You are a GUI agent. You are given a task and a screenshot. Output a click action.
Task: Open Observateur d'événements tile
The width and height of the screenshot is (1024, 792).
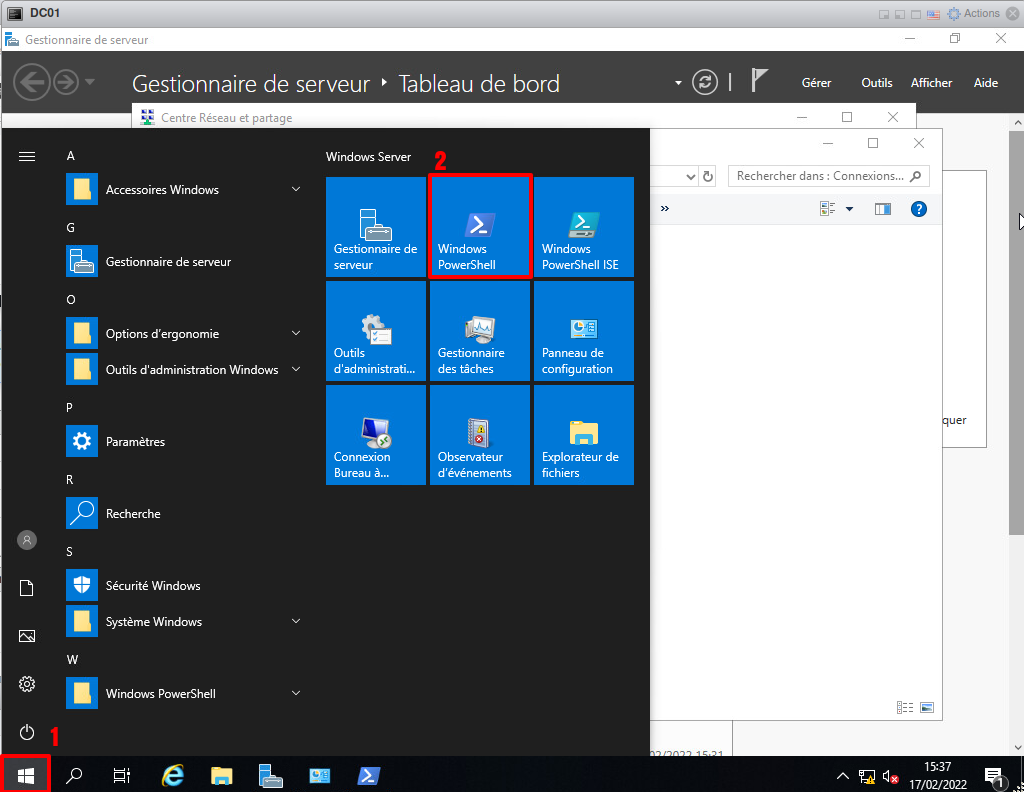[x=479, y=435]
